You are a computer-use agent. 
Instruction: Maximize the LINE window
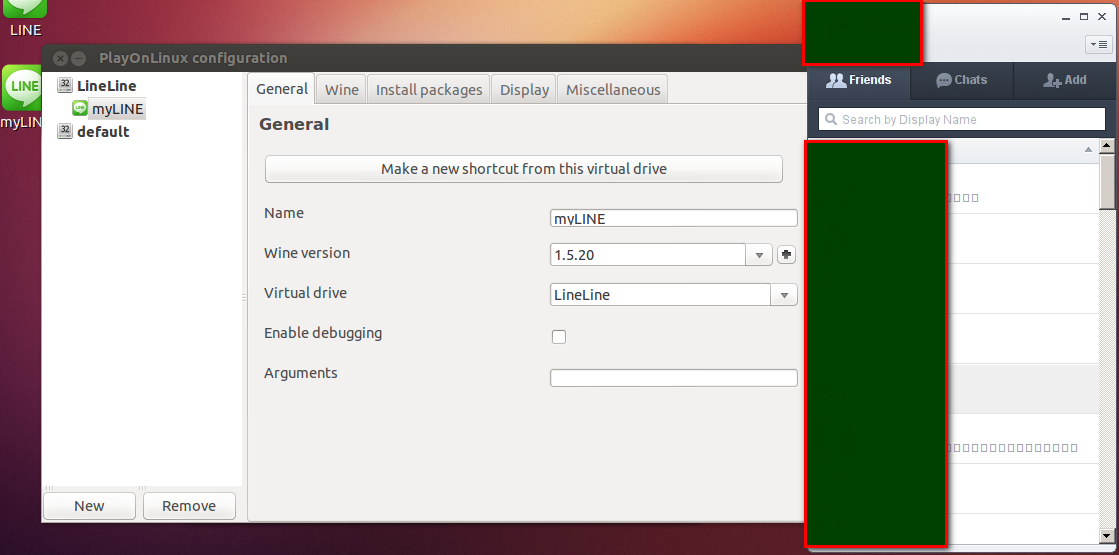click(x=1084, y=16)
